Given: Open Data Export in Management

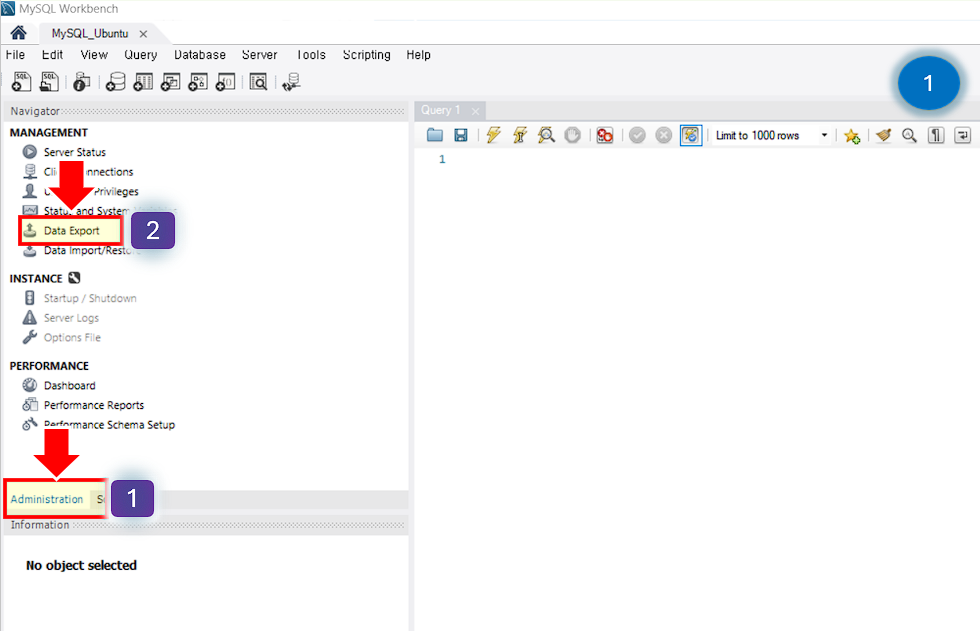Looking at the screenshot, I should (71, 231).
